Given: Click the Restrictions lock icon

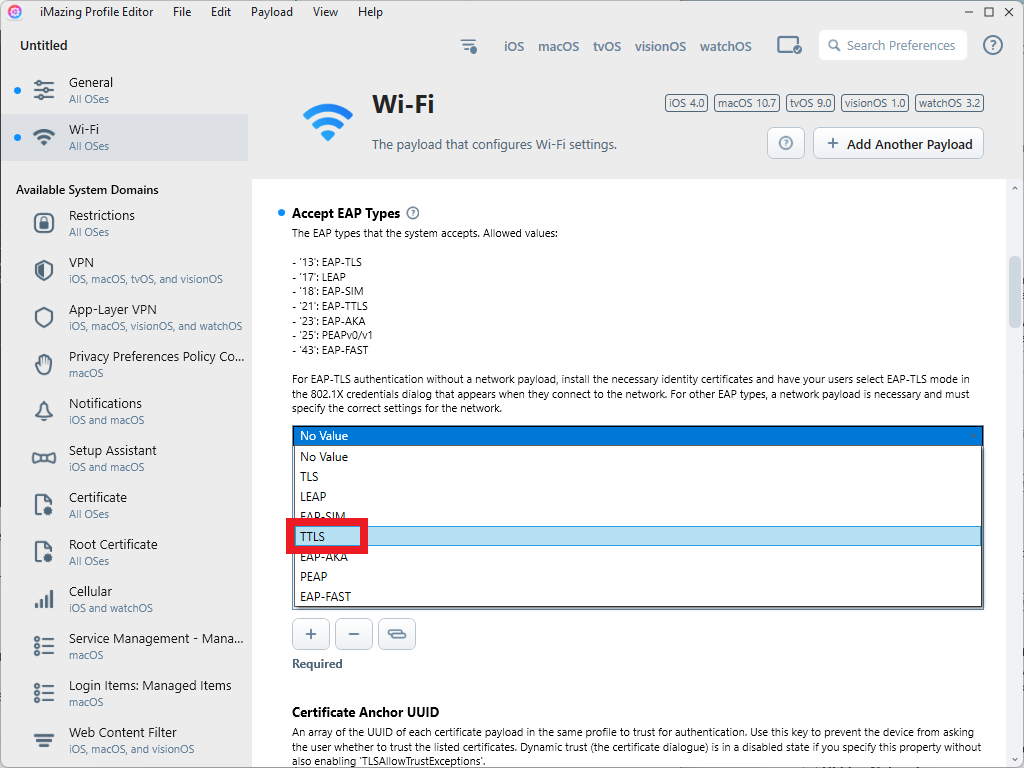Looking at the screenshot, I should [x=44, y=223].
